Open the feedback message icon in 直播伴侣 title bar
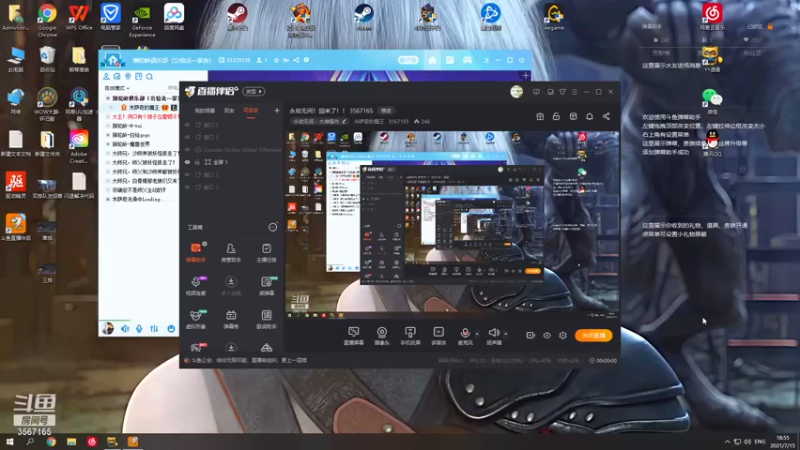800x450 pixels. coord(536,92)
